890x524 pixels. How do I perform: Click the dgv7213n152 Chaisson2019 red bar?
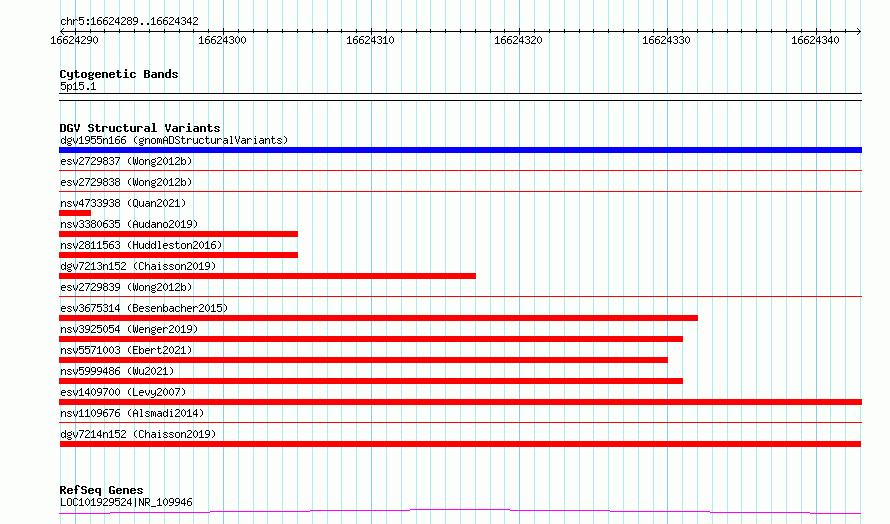tap(267, 276)
